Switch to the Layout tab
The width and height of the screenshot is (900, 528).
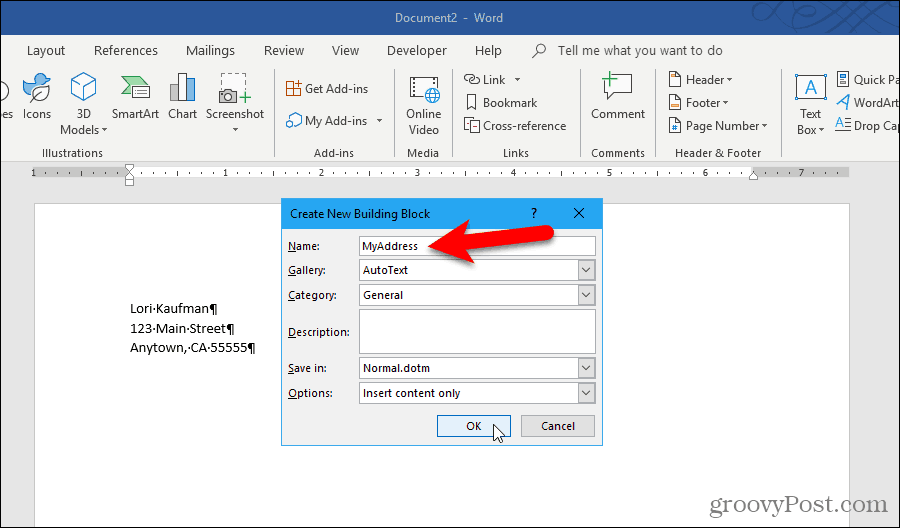pyautogui.click(x=46, y=51)
